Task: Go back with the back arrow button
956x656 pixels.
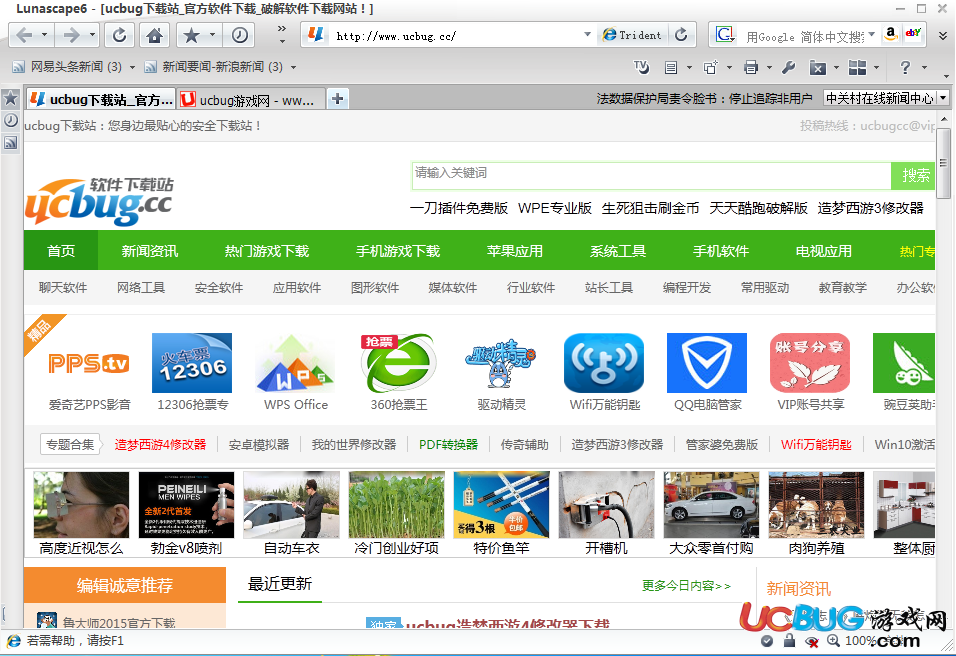Action: click(x=24, y=35)
